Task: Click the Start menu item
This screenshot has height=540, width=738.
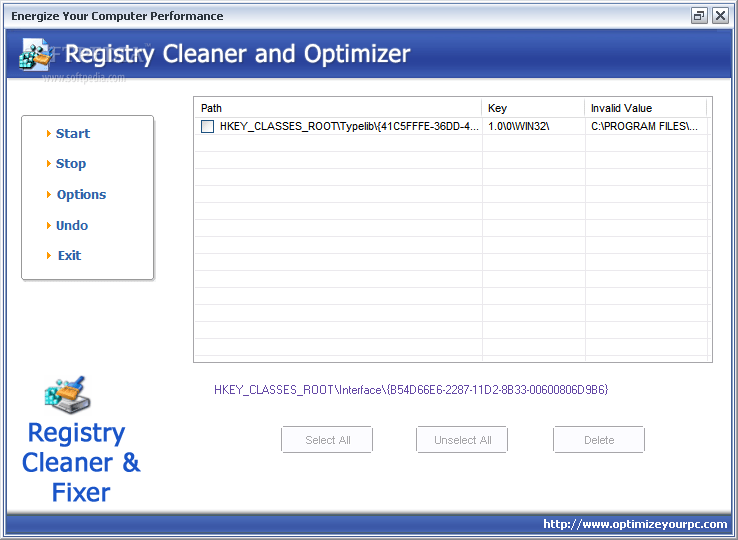Action: (x=72, y=134)
